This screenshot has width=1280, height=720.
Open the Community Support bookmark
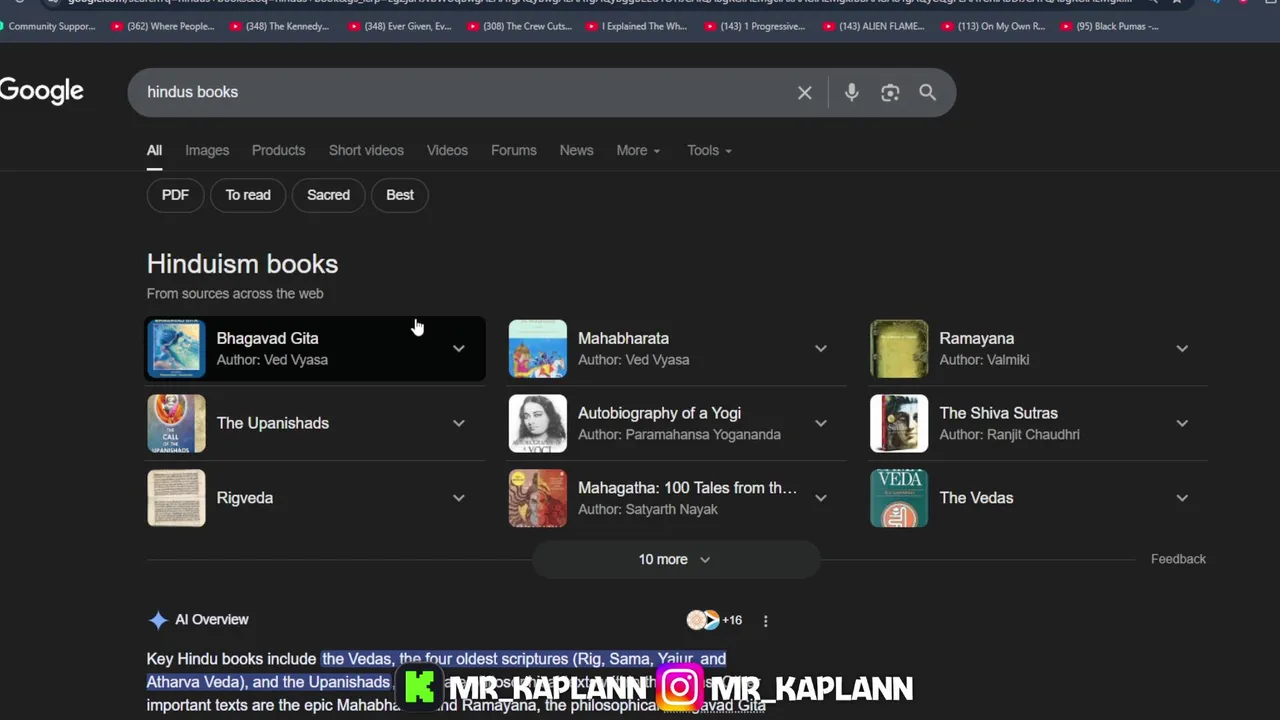tap(48, 26)
